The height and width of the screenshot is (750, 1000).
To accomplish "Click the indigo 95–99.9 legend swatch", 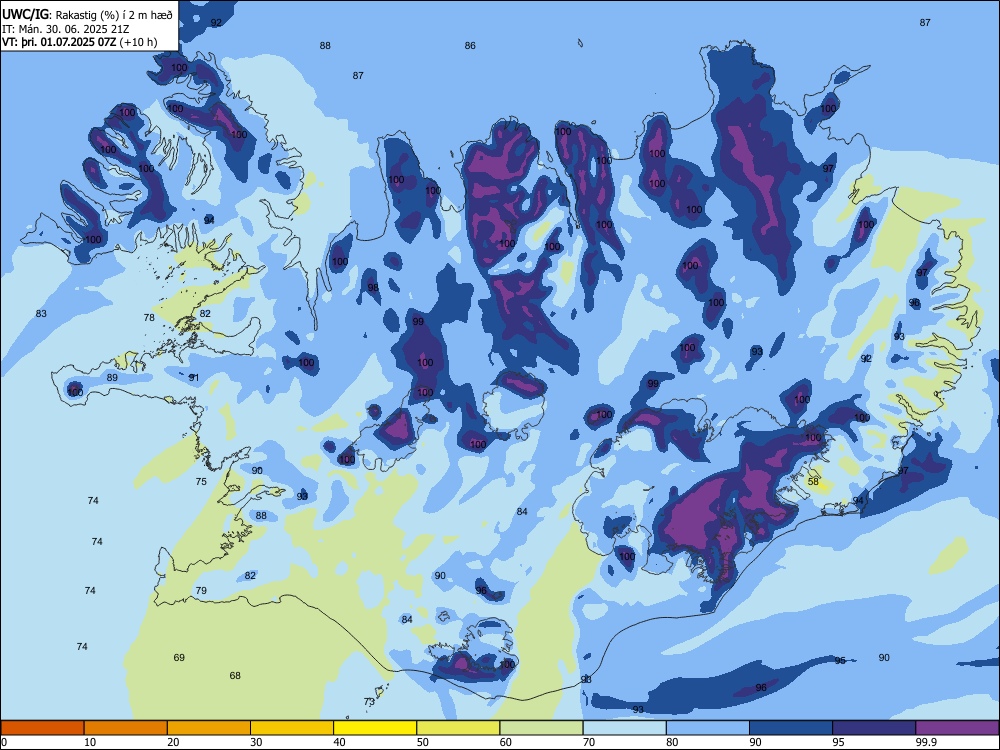I will 874,728.
